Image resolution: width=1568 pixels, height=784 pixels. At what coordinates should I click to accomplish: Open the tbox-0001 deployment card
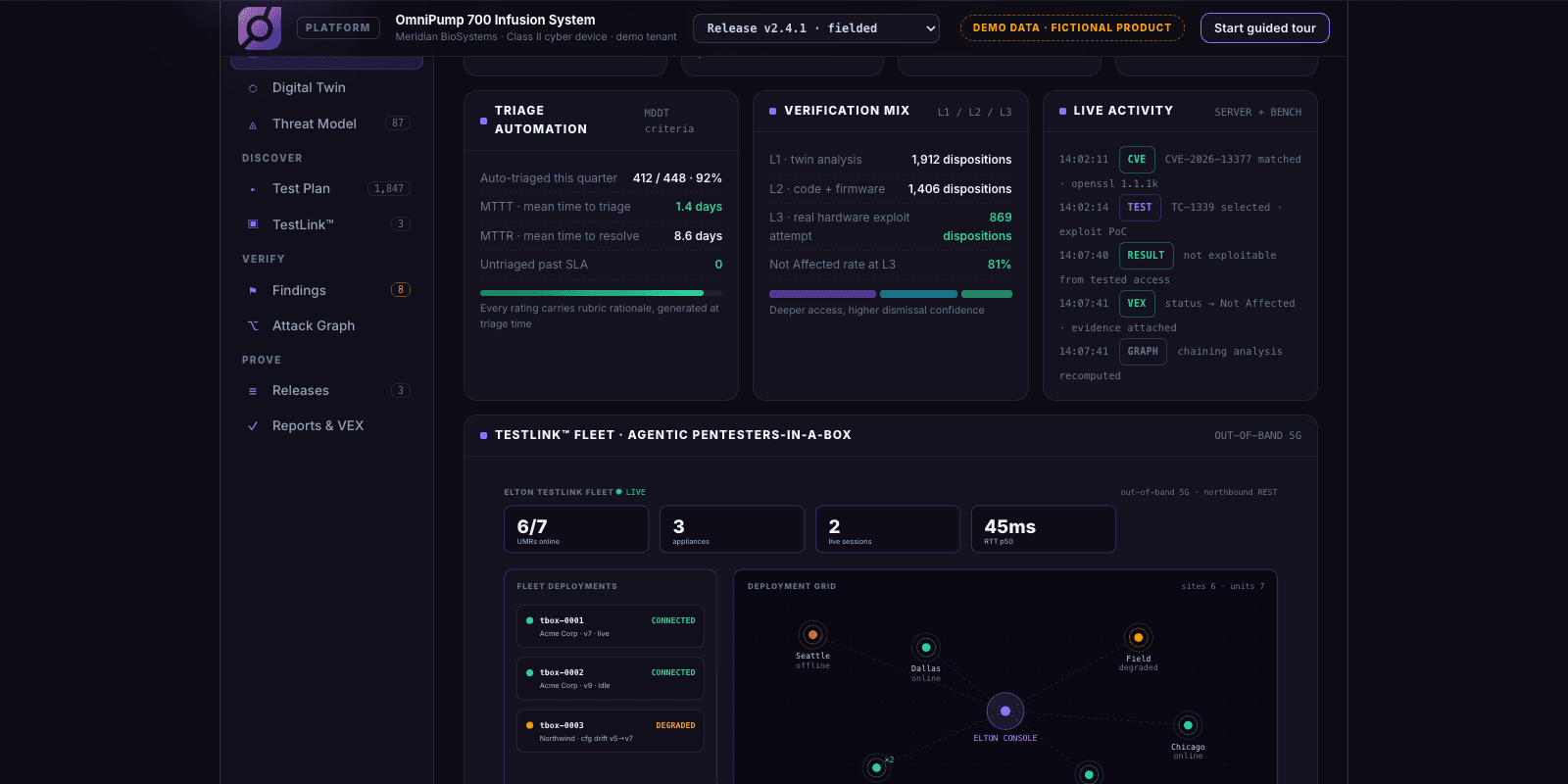click(611, 626)
